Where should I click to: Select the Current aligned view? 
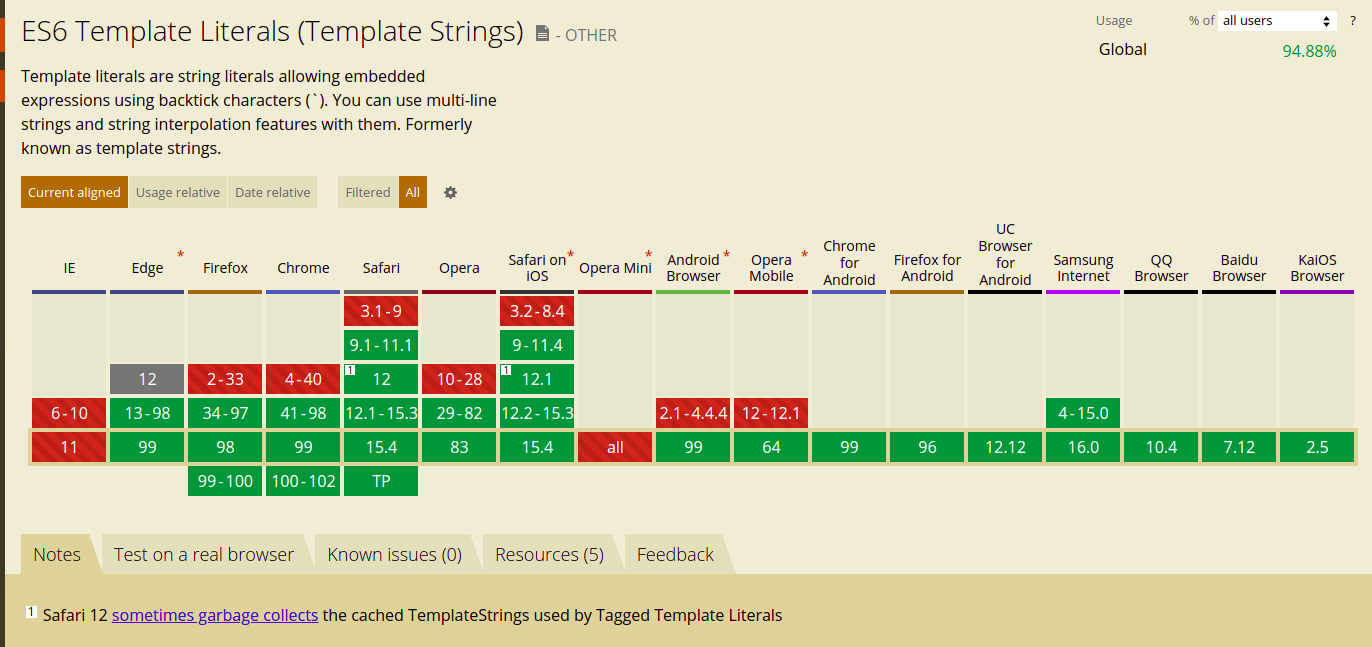coord(74,193)
